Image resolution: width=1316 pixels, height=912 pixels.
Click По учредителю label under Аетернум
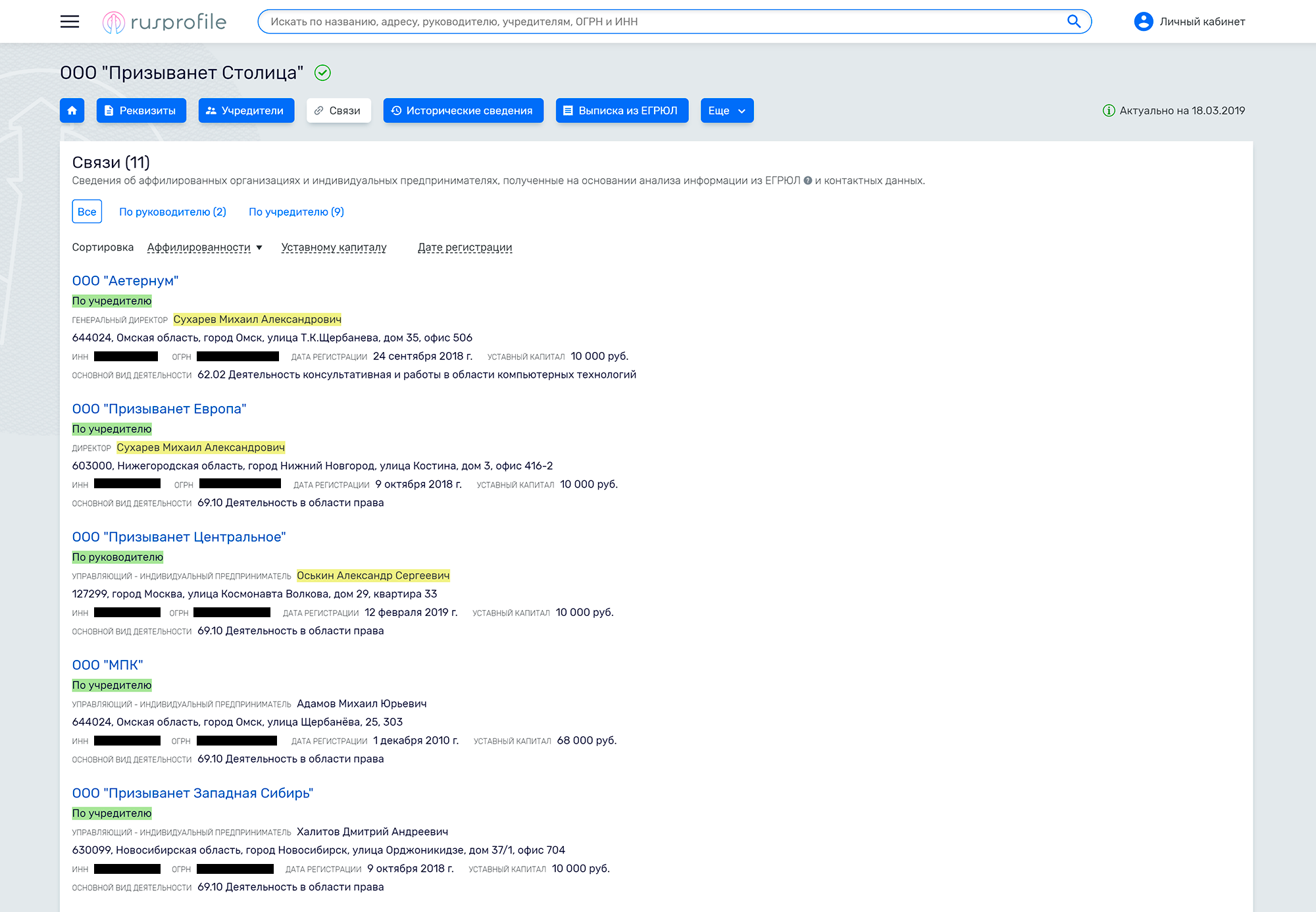click(112, 301)
